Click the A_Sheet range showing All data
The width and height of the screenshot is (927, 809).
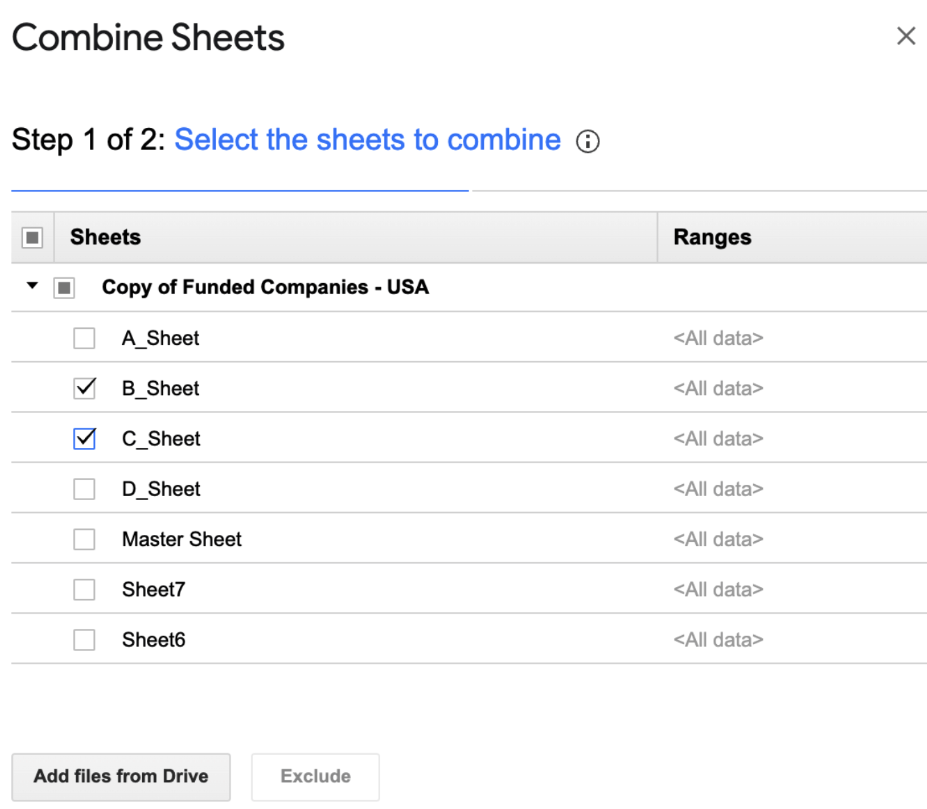point(716,338)
